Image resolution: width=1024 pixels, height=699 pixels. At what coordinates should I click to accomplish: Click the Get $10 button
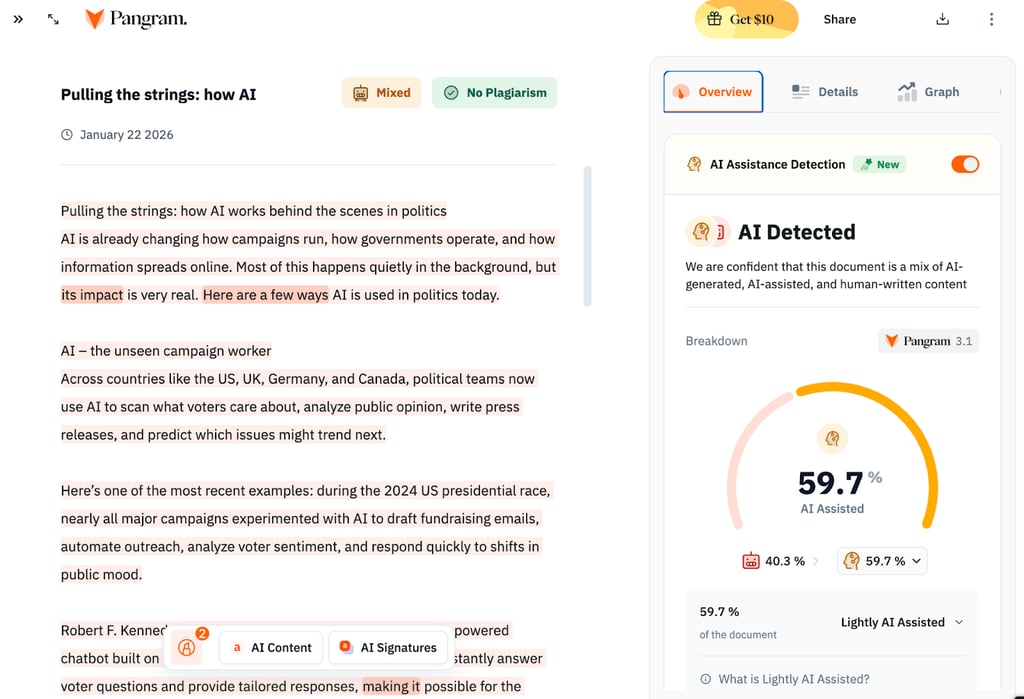coord(746,19)
